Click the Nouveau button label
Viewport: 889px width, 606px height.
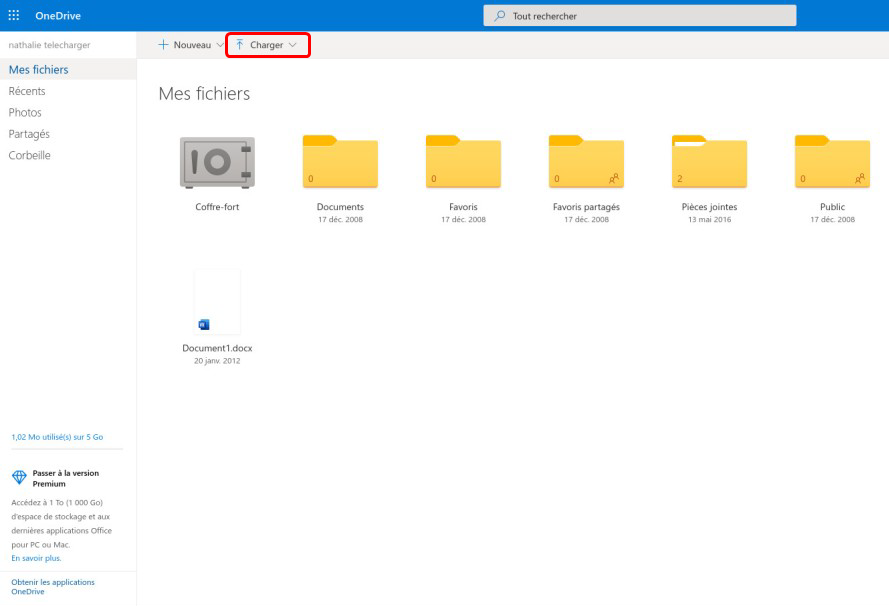pyautogui.click(x=192, y=45)
